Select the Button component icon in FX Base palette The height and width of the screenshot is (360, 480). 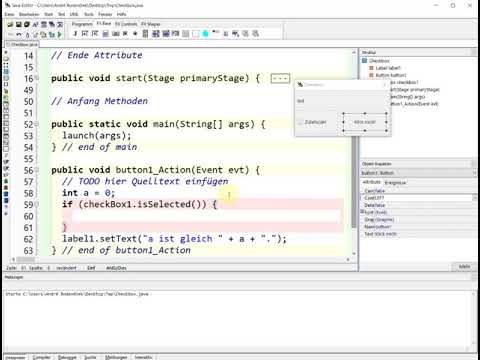click(x=115, y=33)
